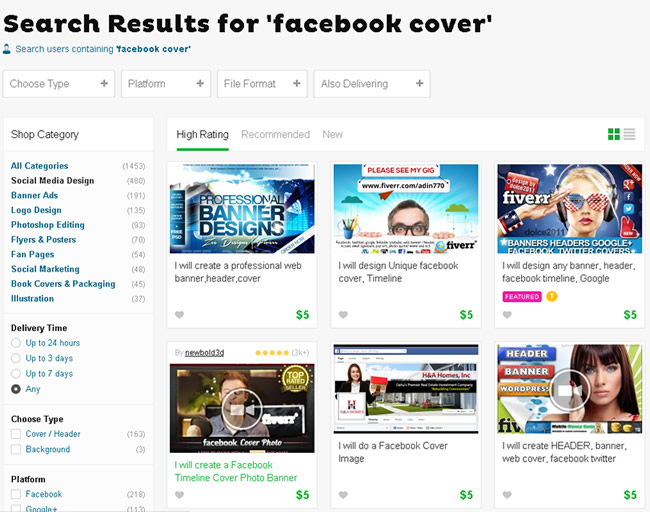Viewport: 650px width, 512px height.
Task: Expand the Choose Type dropdown
Action: [58, 84]
